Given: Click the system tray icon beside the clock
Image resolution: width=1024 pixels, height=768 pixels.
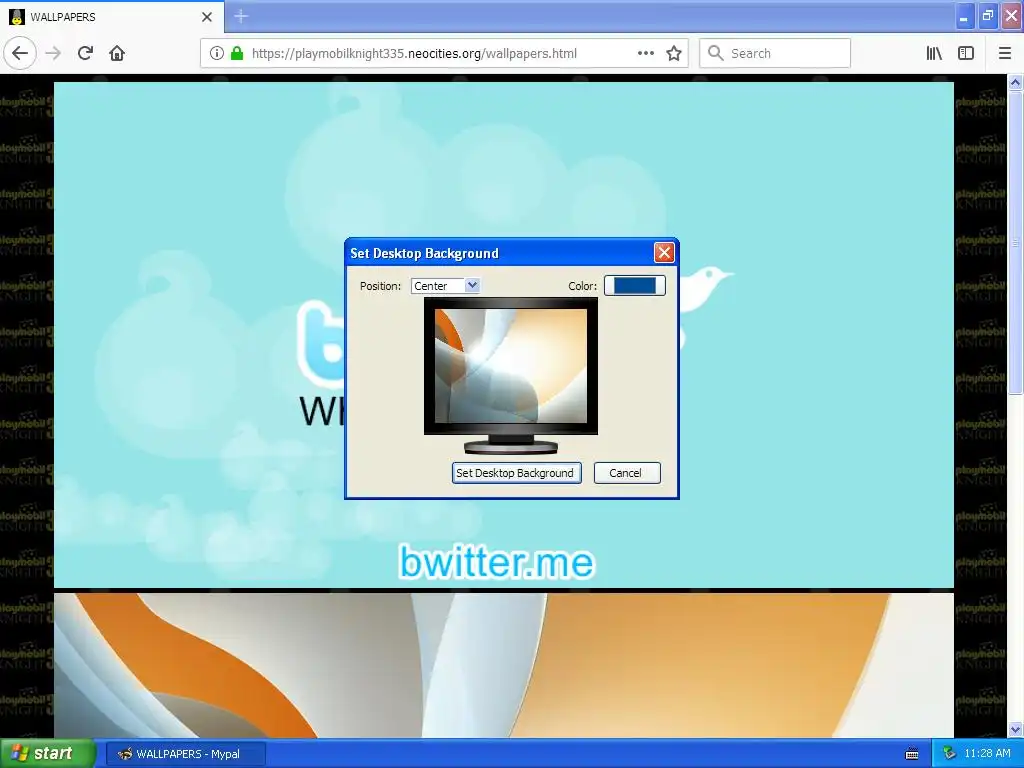Looking at the screenshot, I should (950, 754).
